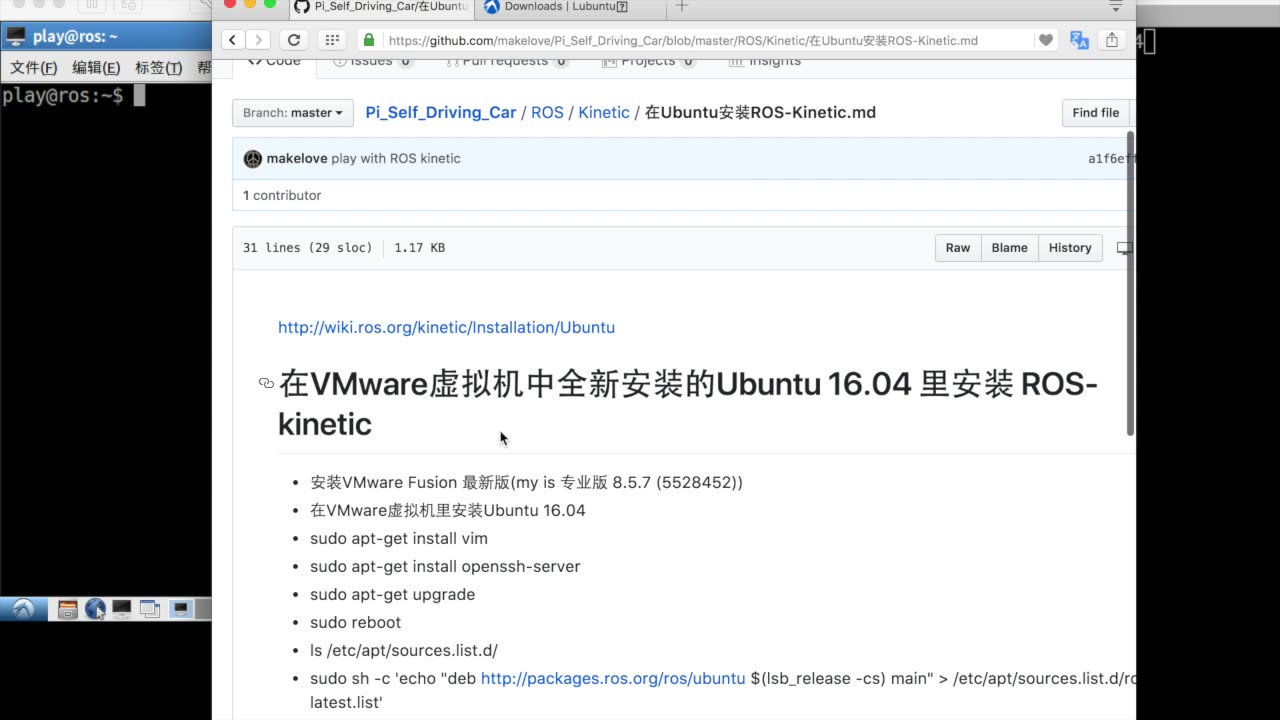Launch file manager from Lubuntu taskbar
Viewport: 1280px width, 720px height.
[x=68, y=609]
